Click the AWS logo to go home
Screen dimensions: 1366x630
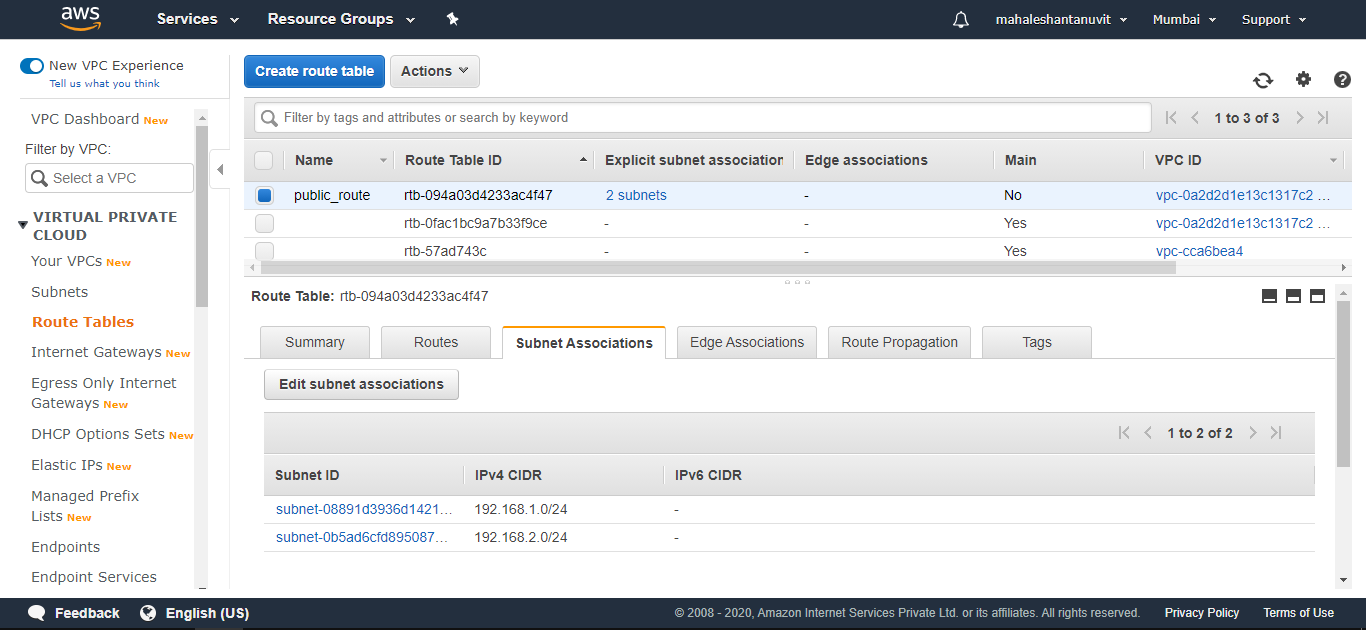(x=80, y=19)
